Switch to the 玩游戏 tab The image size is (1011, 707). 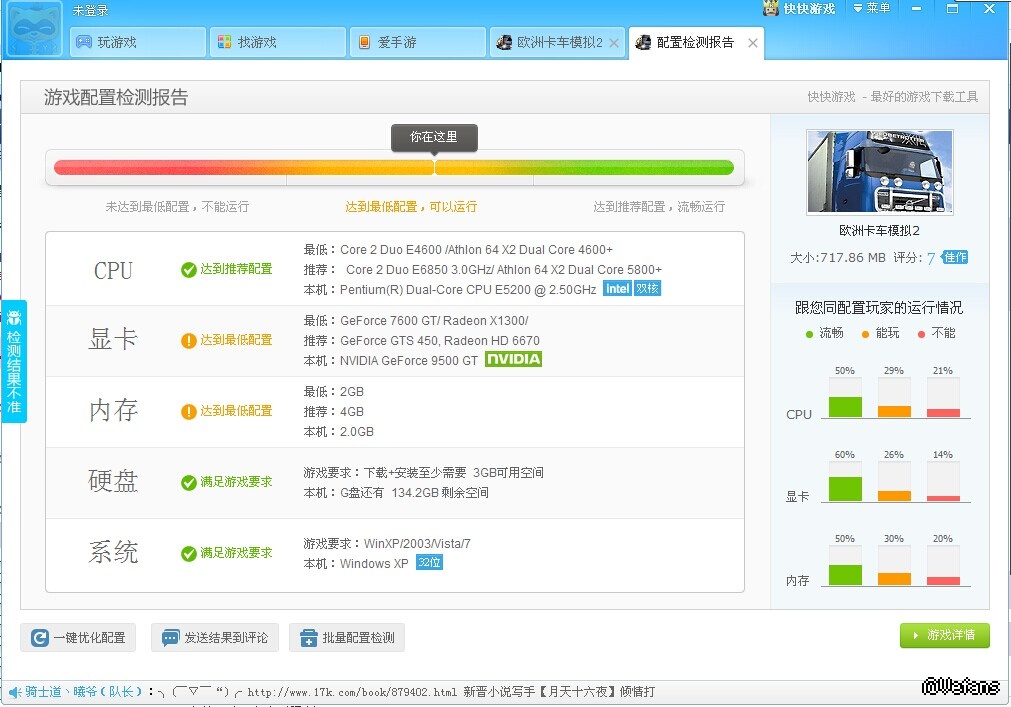click(138, 43)
